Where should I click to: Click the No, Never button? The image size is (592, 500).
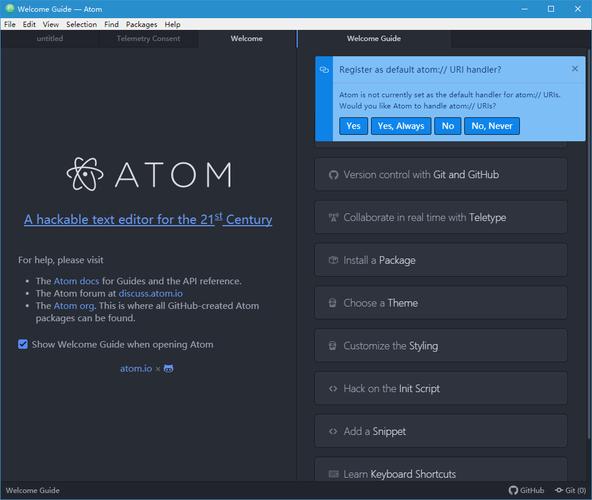click(492, 126)
